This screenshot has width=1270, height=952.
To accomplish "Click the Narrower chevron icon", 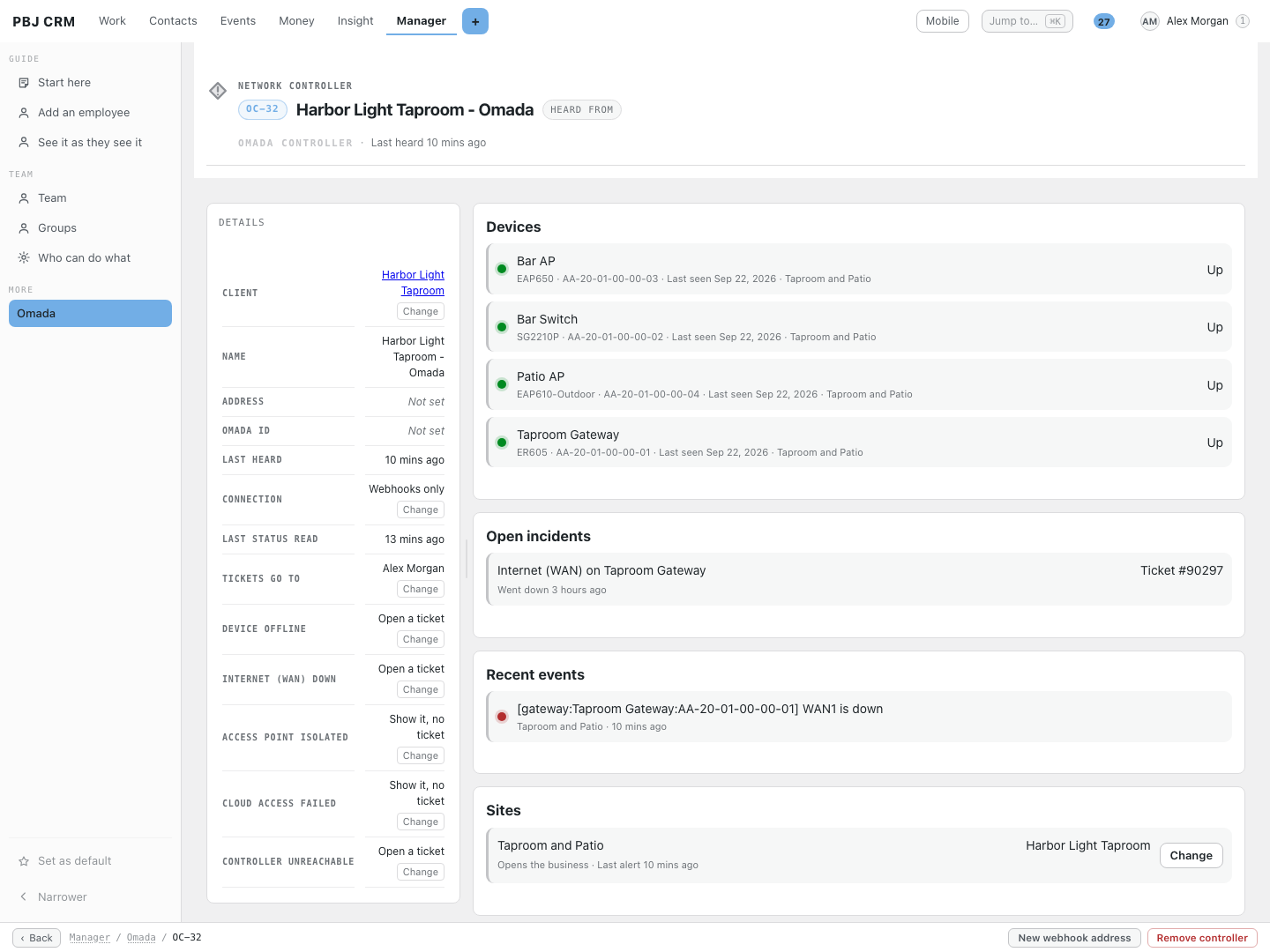I will [x=24, y=897].
